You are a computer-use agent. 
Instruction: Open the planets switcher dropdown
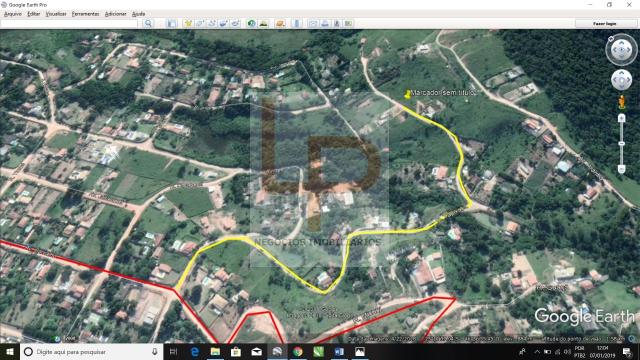[x=280, y=24]
